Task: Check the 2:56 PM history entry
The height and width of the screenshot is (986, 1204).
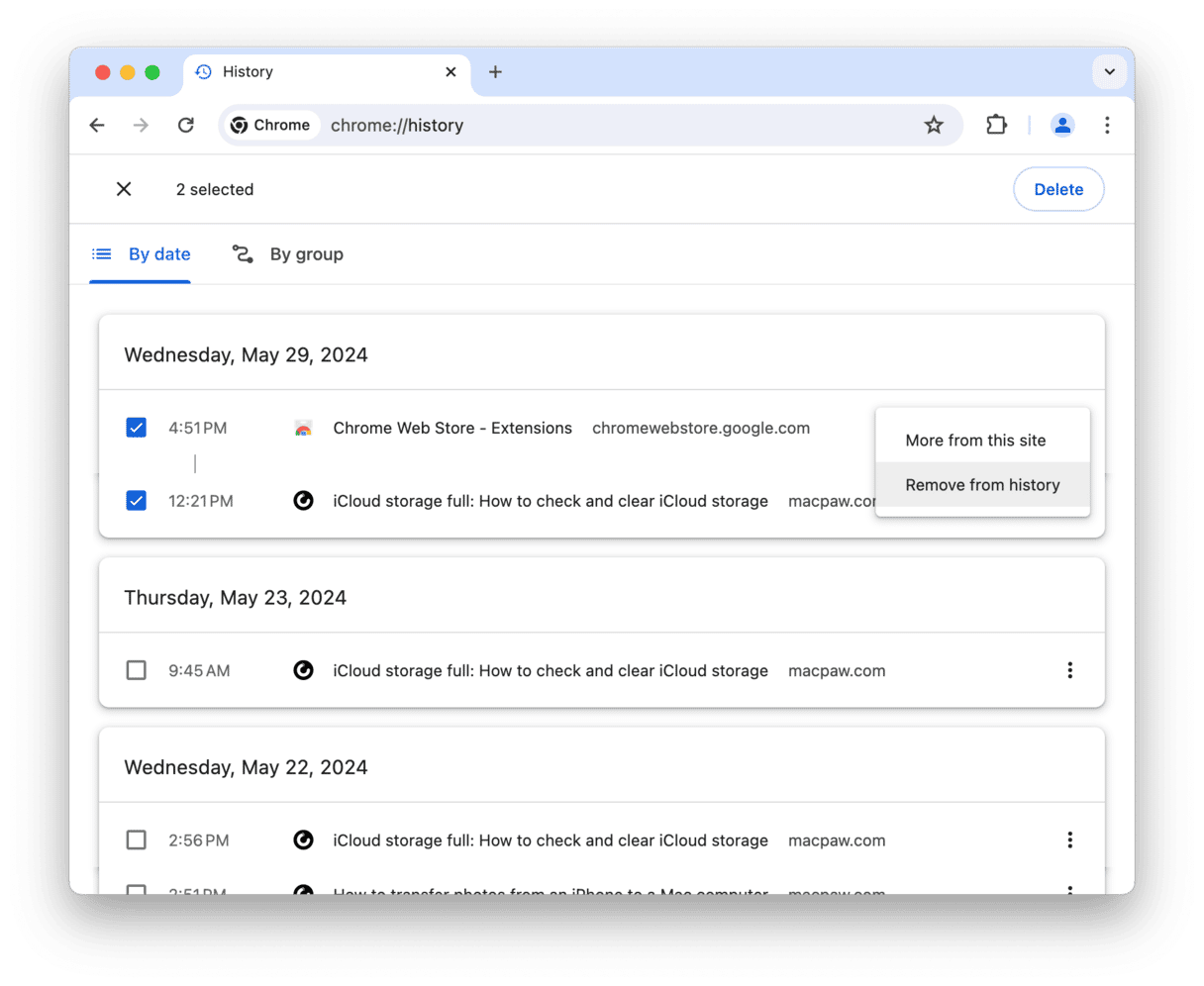Action: click(137, 840)
